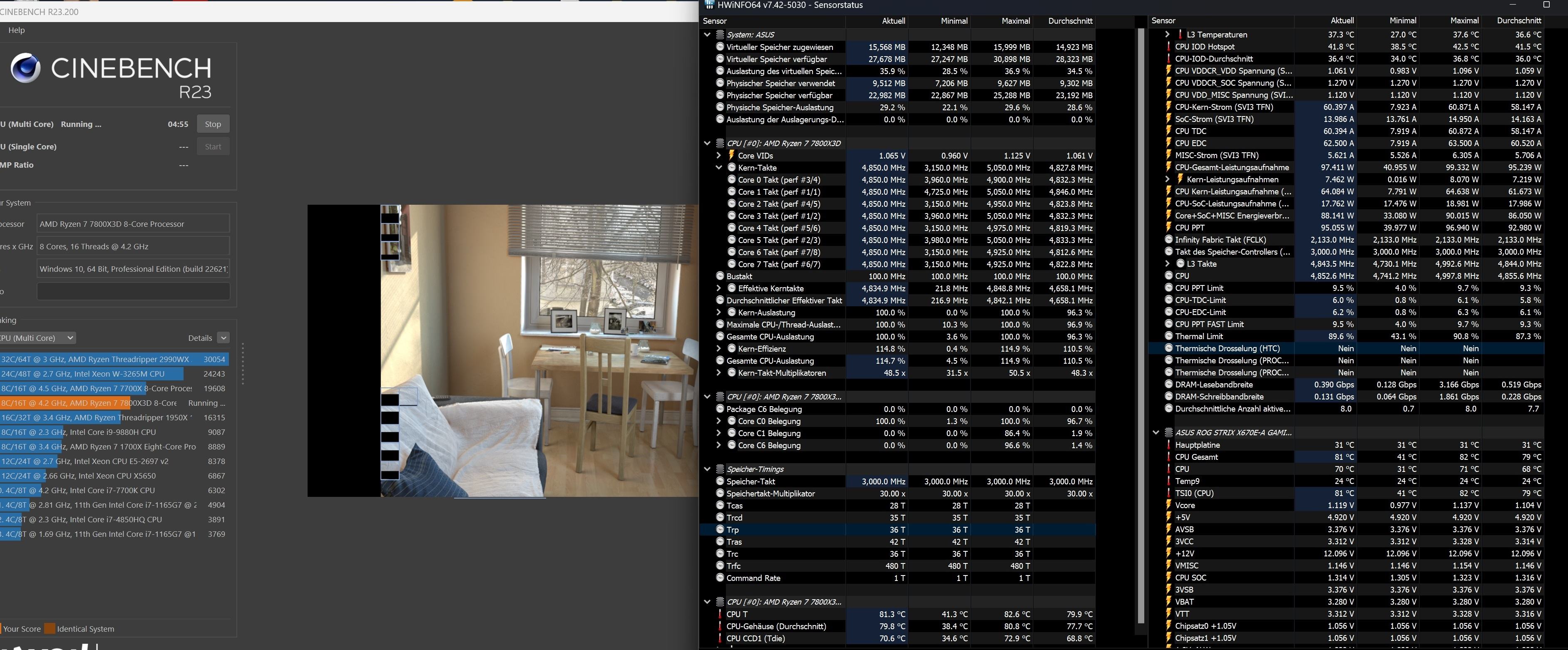Click the Minimal column header in left pane
1568x650 pixels.
click(939, 21)
